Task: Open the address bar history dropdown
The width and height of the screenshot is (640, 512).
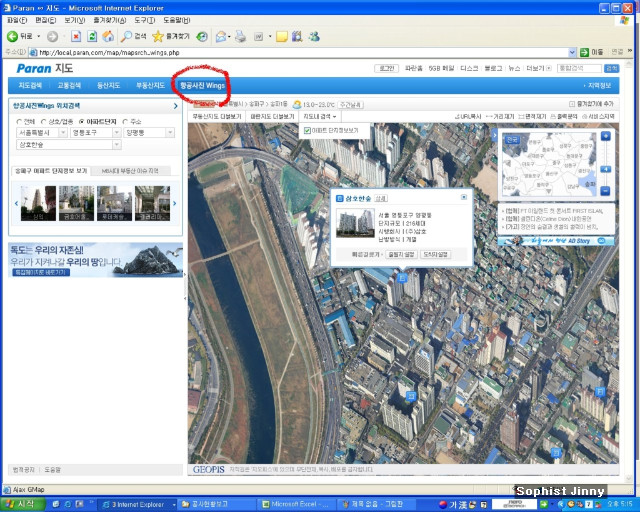Action: coord(572,52)
